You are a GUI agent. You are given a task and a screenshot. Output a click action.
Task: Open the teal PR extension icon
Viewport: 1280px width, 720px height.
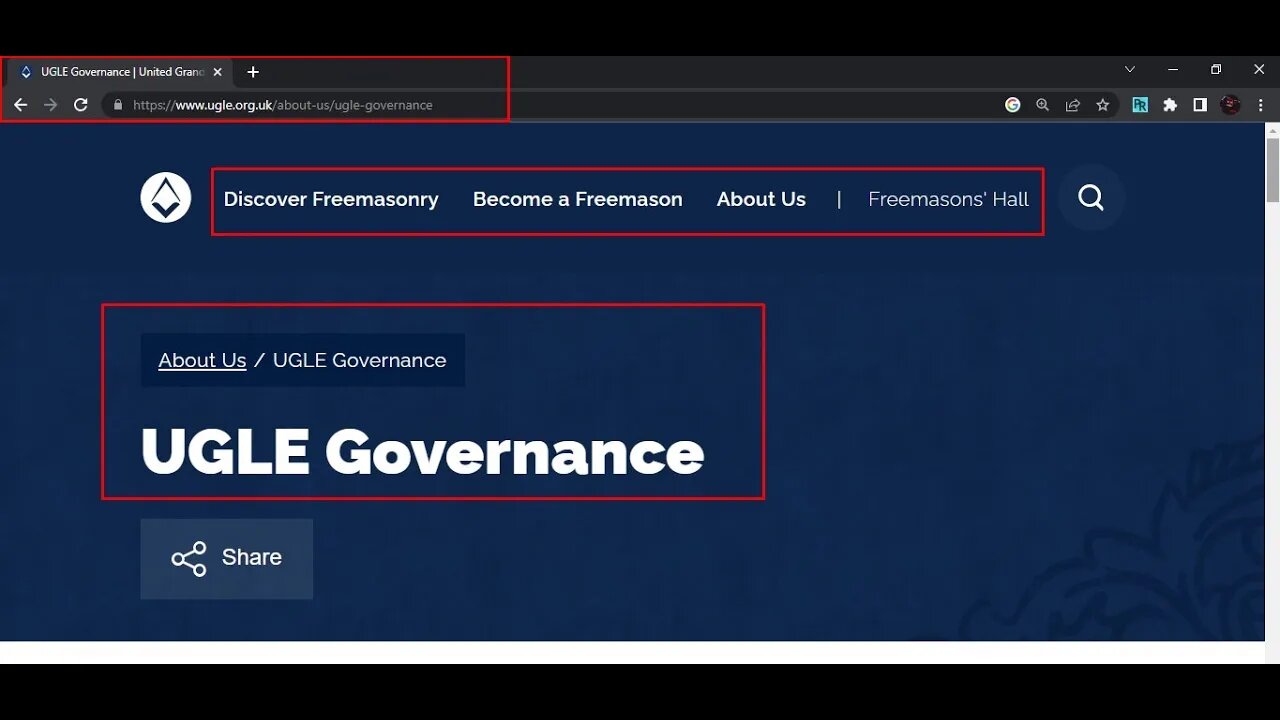tap(1140, 105)
